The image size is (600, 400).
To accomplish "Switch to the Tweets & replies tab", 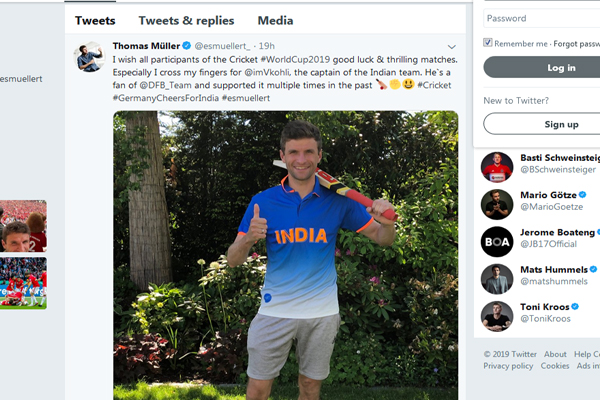I will point(186,20).
